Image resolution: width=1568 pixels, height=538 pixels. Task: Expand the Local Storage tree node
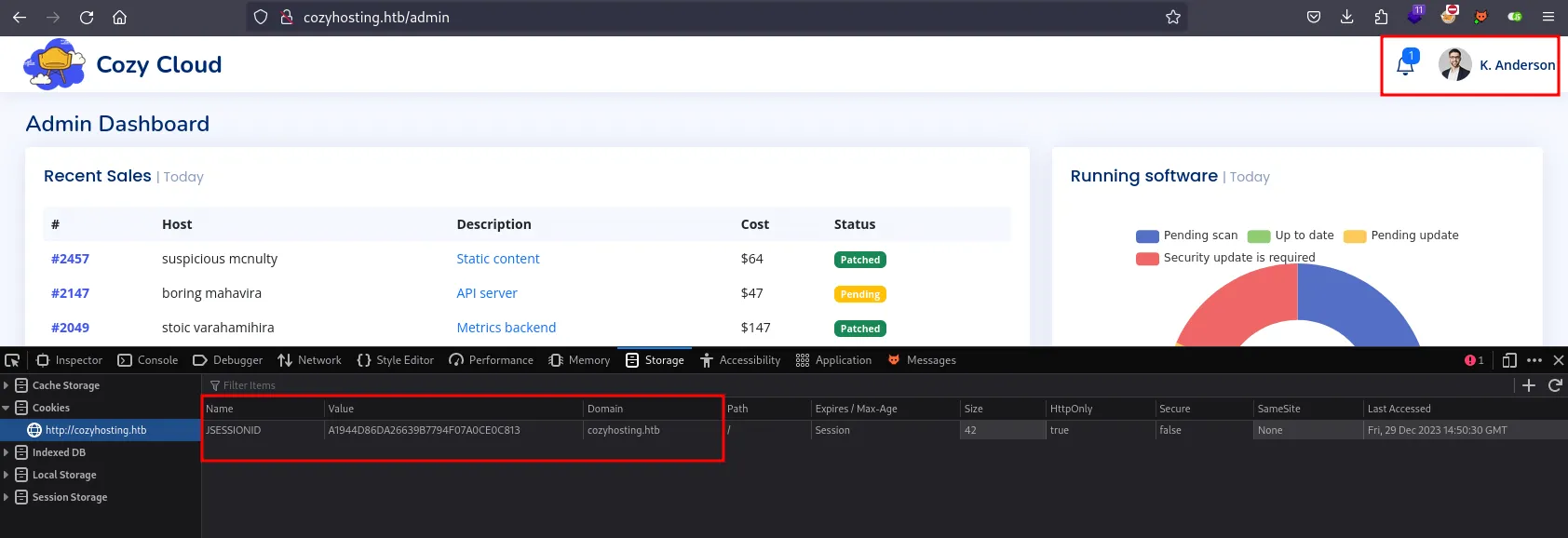[x=7, y=475]
